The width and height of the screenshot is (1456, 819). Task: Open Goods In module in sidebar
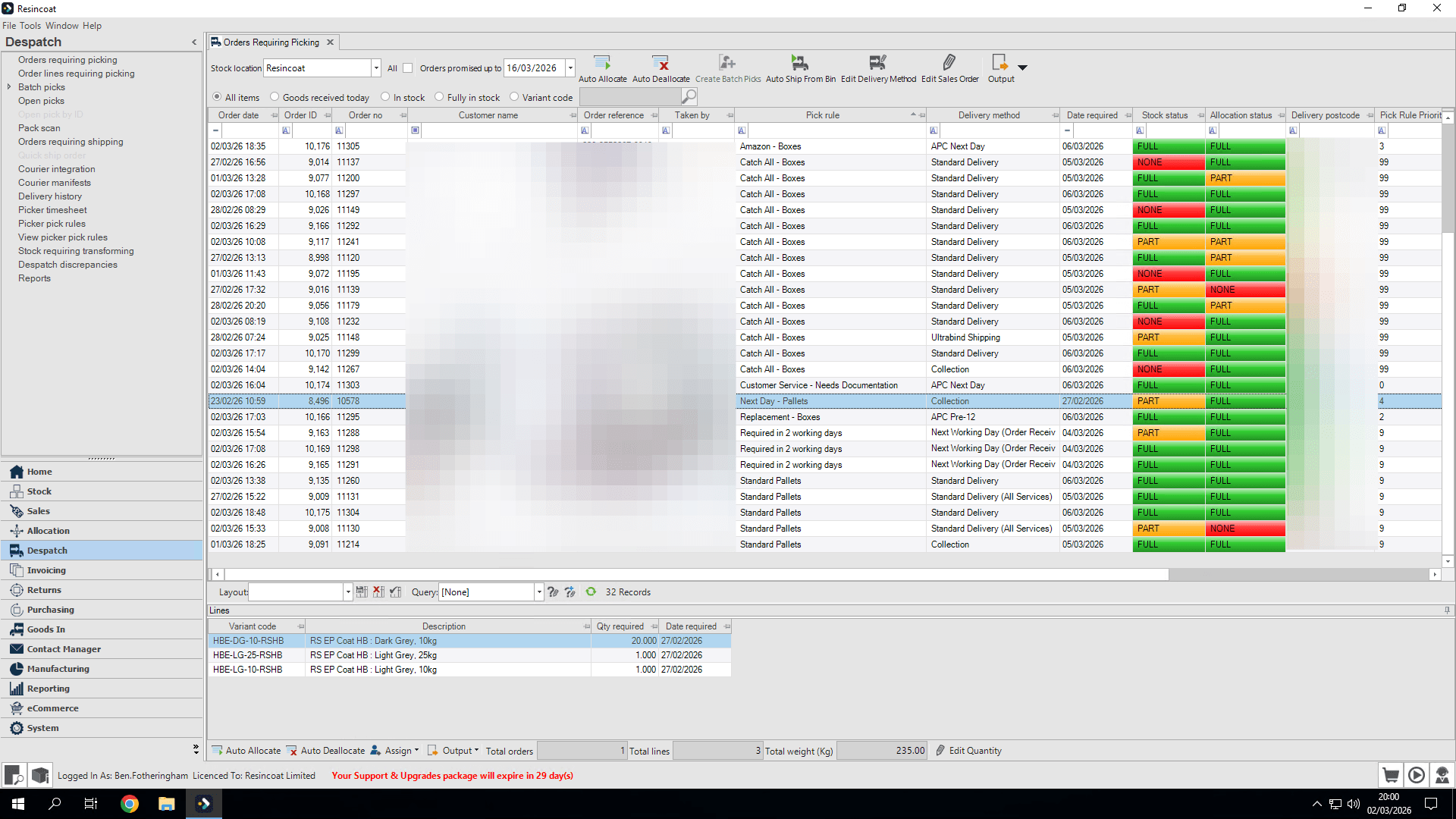(x=102, y=629)
